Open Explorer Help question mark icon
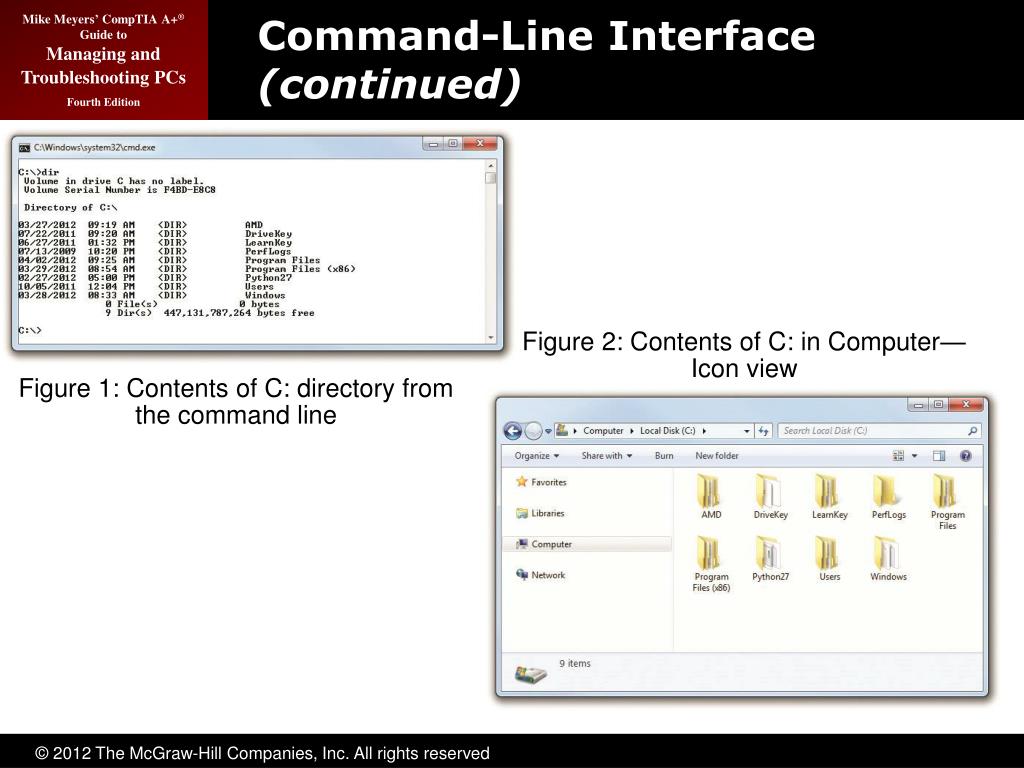Screen dimensions: 1024x768 (966, 456)
